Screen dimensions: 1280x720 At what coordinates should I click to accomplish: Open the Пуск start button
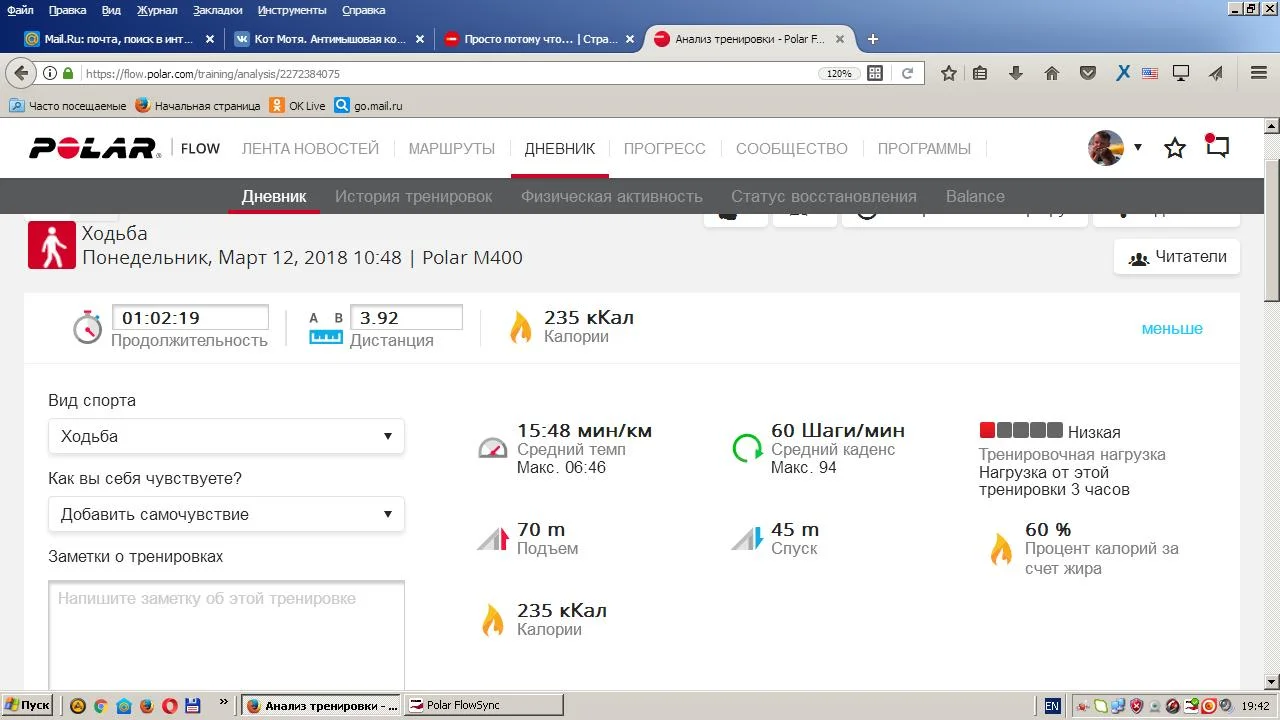27,705
